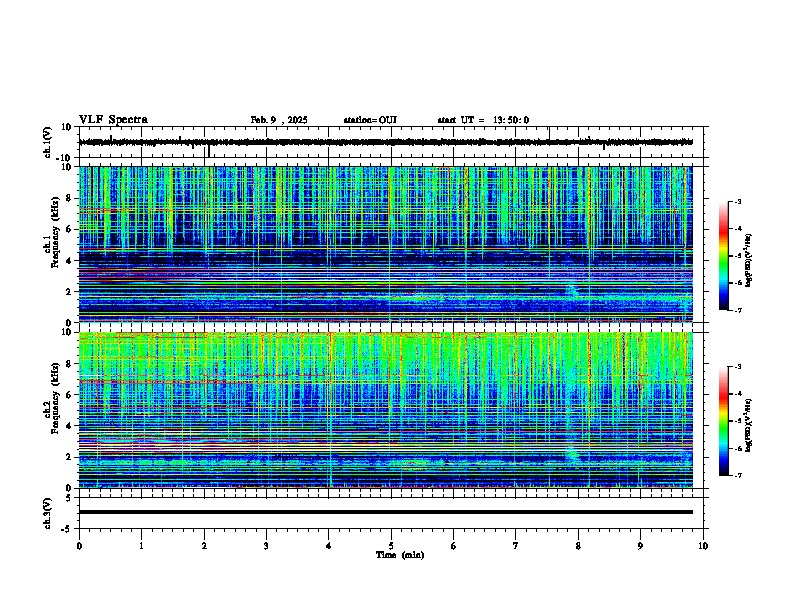
Task: Click the ch.2 spectrogram color scale bar
Action: tap(724, 421)
